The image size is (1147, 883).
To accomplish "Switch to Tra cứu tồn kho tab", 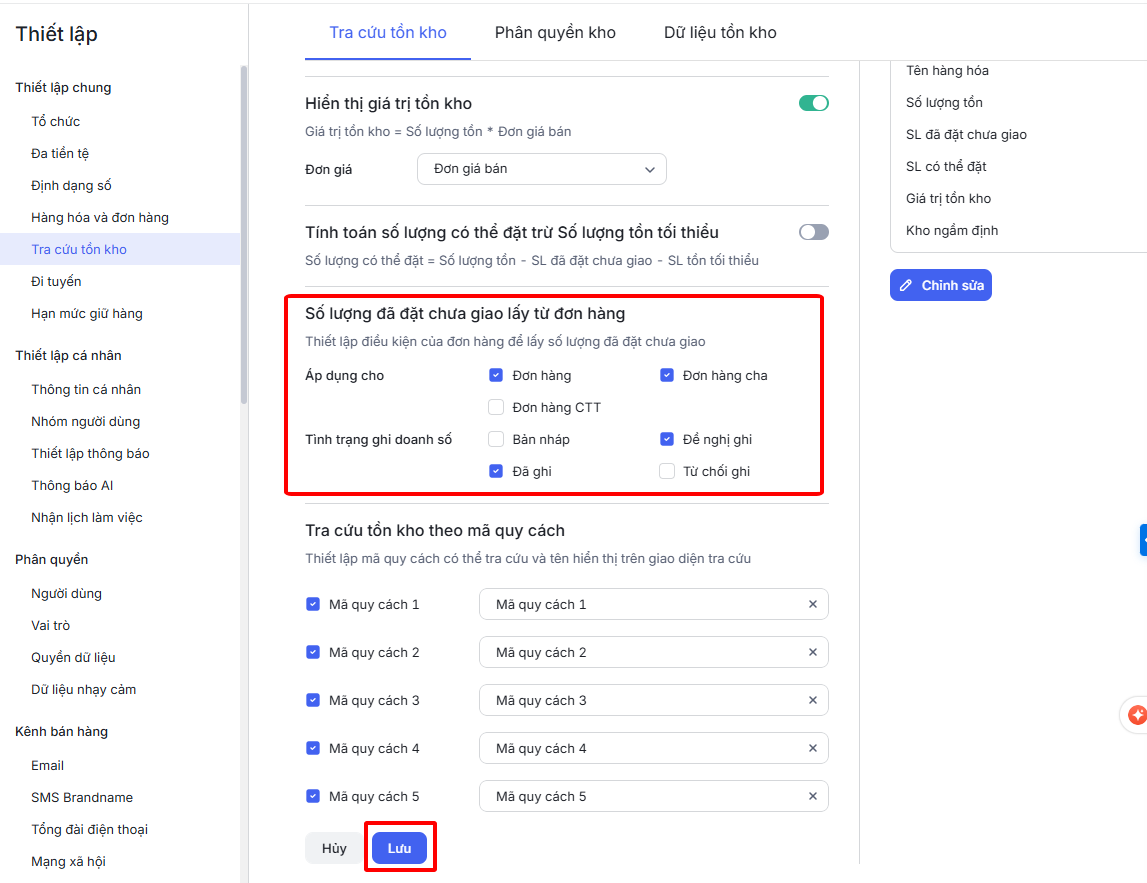I will 388,32.
